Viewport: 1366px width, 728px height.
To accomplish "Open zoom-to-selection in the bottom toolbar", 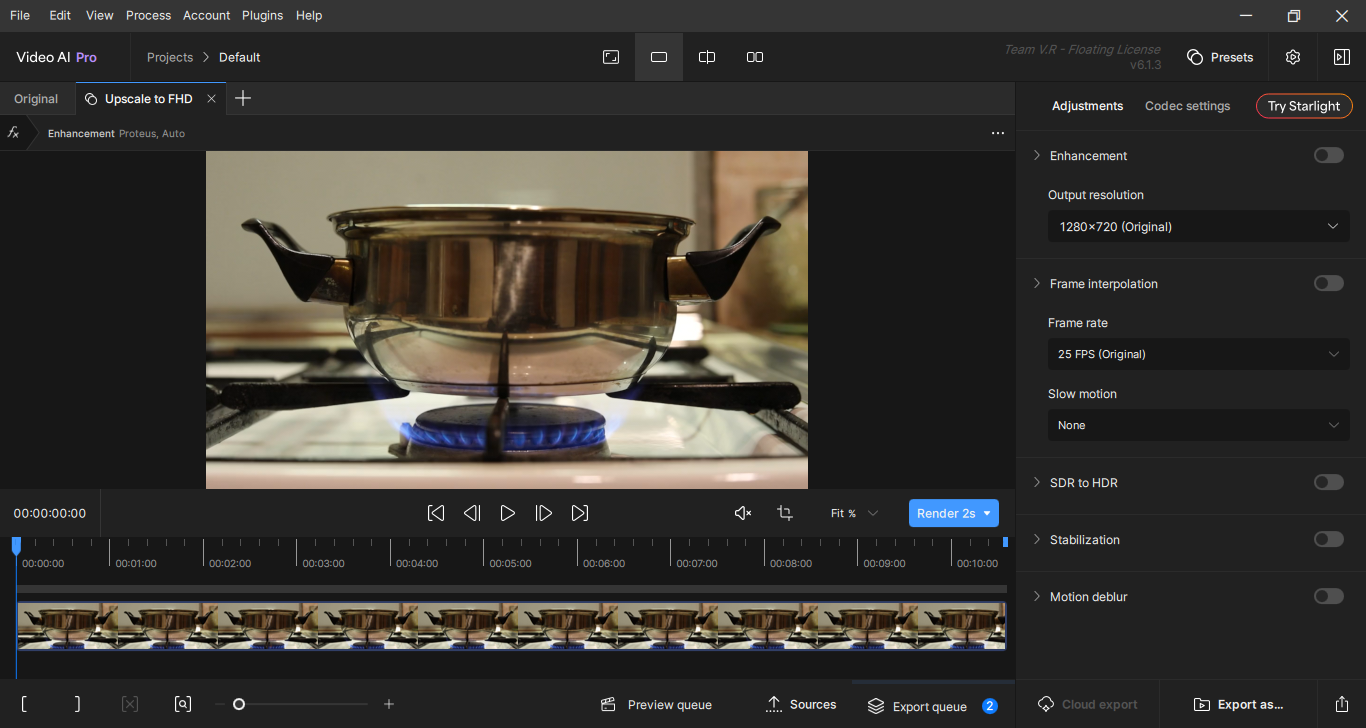I will click(183, 704).
